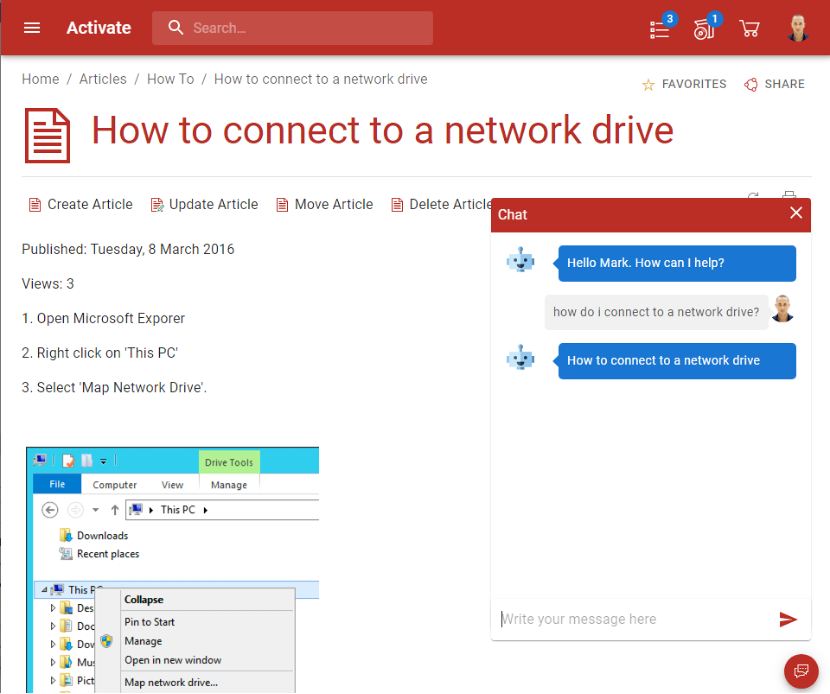Open the user profile avatar in header

point(798,28)
